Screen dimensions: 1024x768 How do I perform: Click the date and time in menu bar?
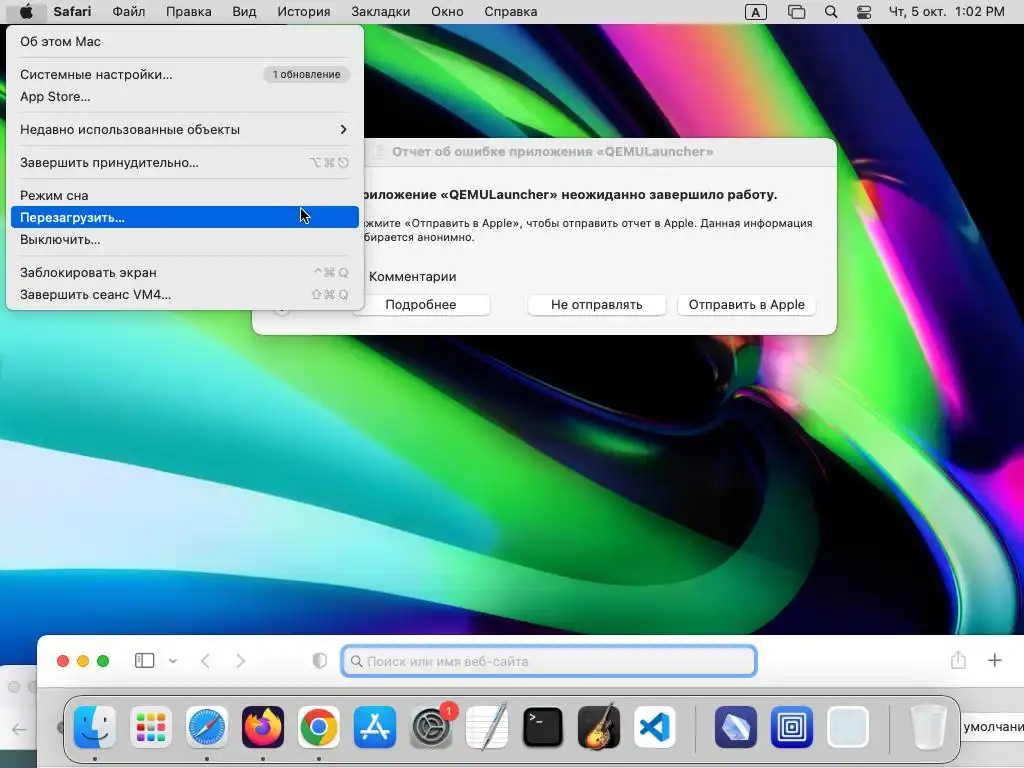[x=946, y=12]
